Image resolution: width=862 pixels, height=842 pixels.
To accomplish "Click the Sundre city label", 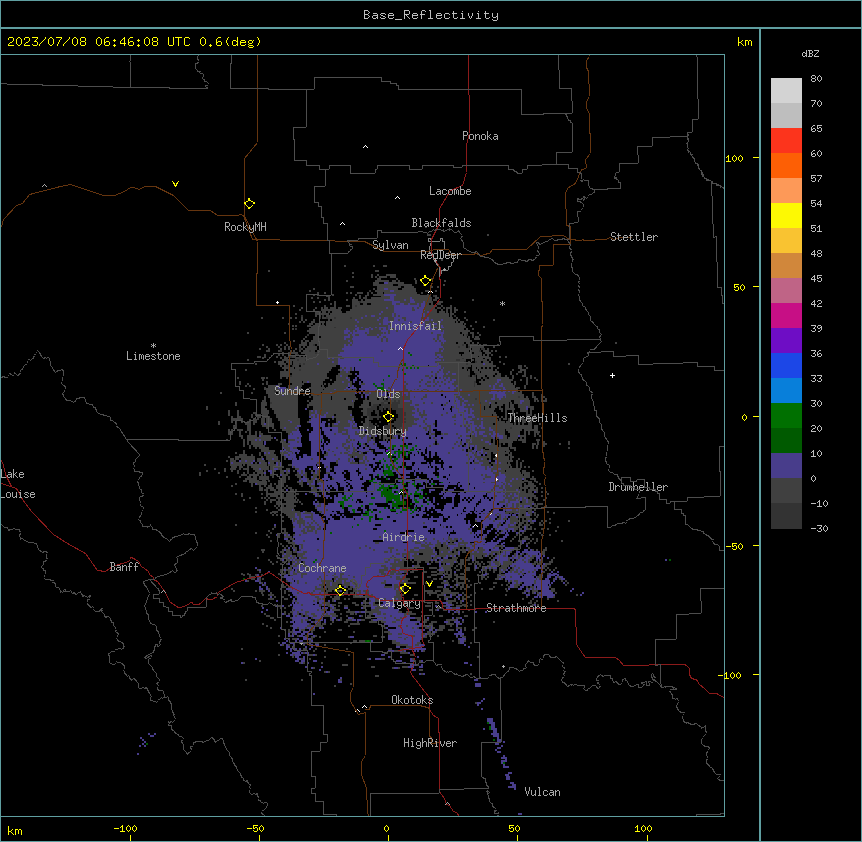I will (292, 391).
